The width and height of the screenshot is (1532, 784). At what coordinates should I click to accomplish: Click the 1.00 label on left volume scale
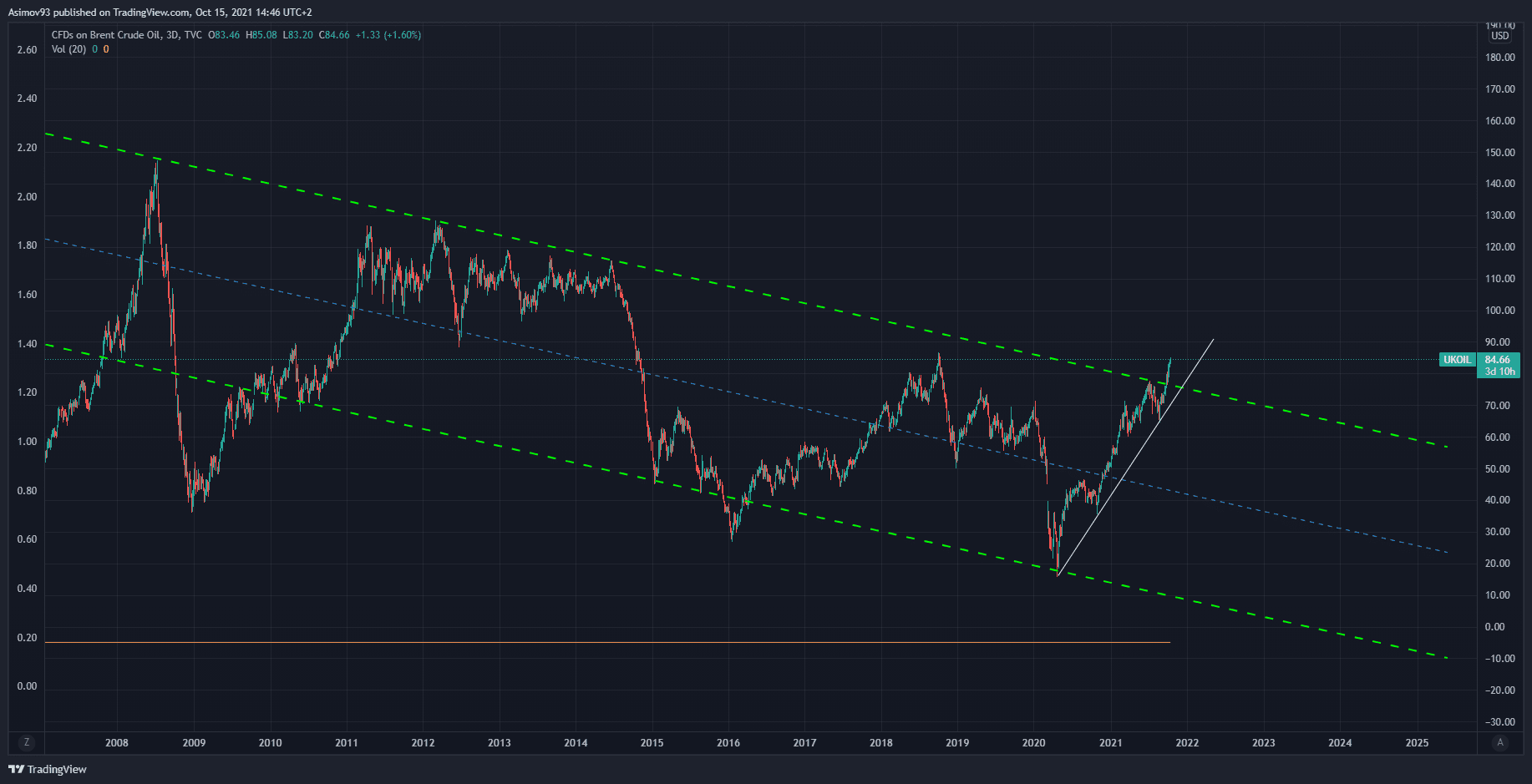pos(27,442)
